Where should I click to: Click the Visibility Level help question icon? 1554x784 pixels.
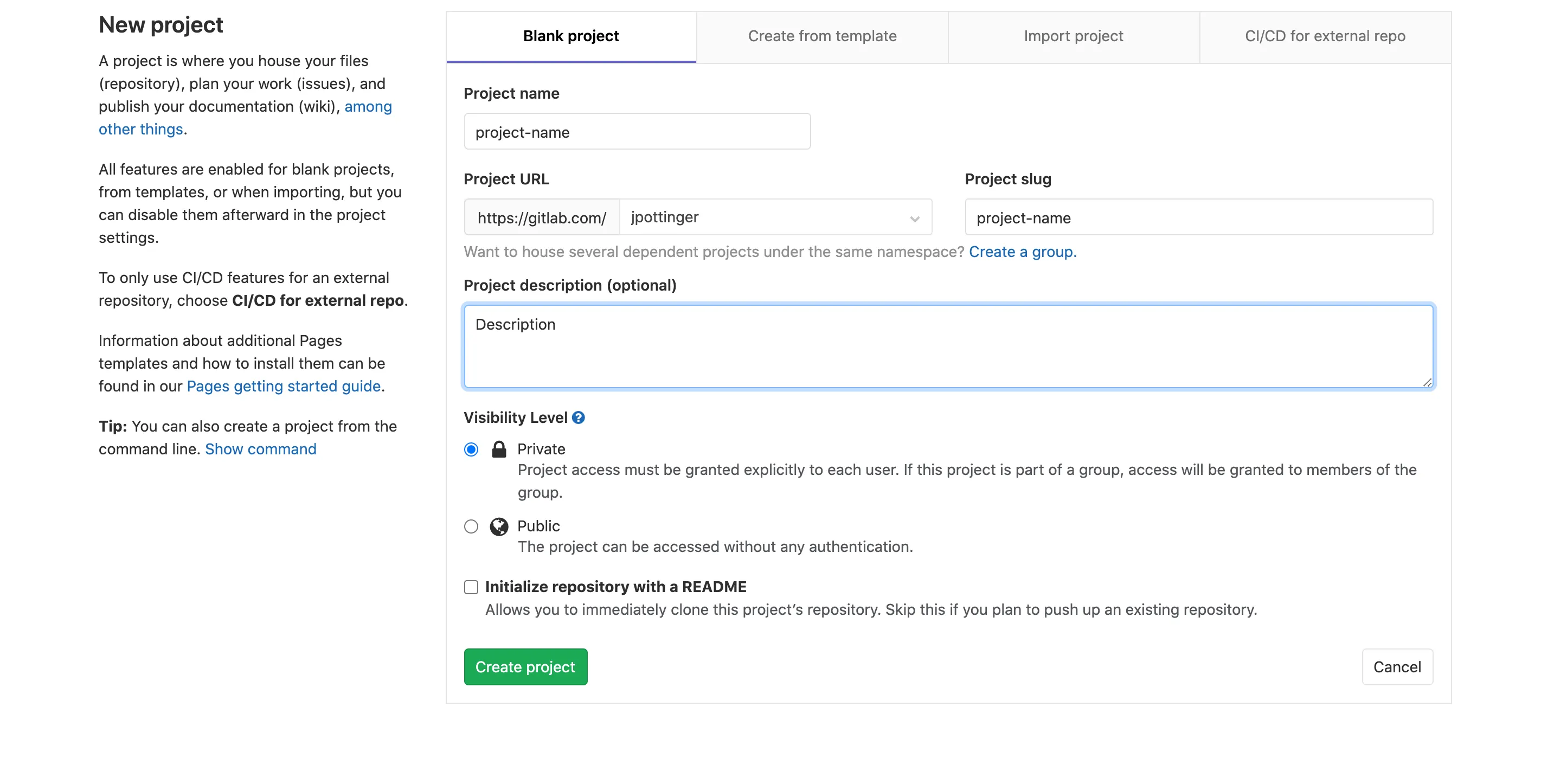(578, 417)
